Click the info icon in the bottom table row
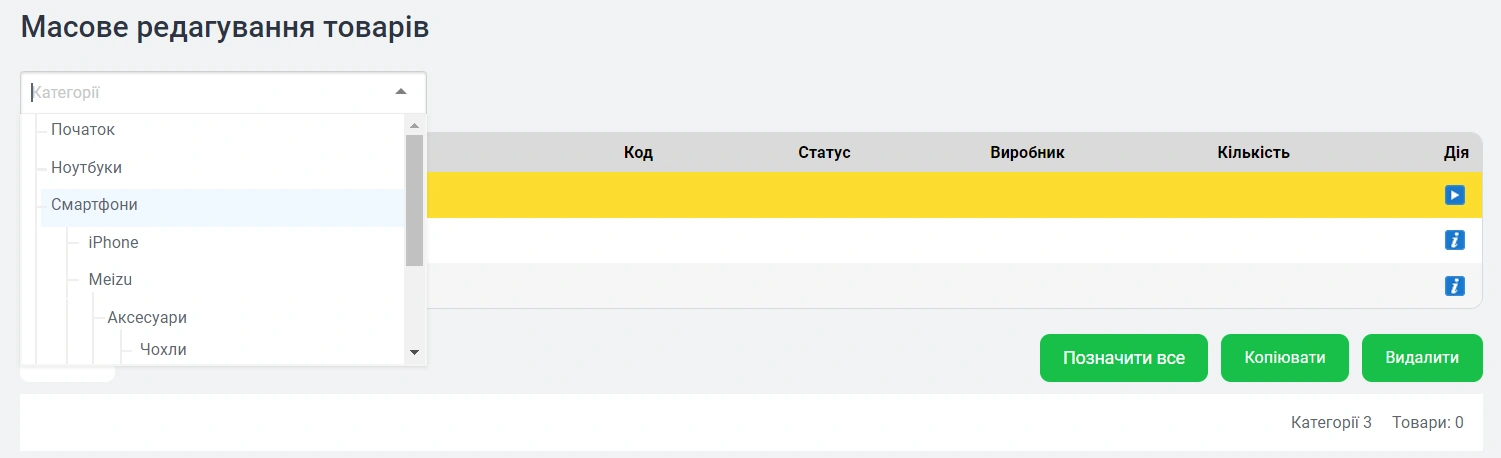Viewport: 1501px width, 458px height. [x=1454, y=286]
